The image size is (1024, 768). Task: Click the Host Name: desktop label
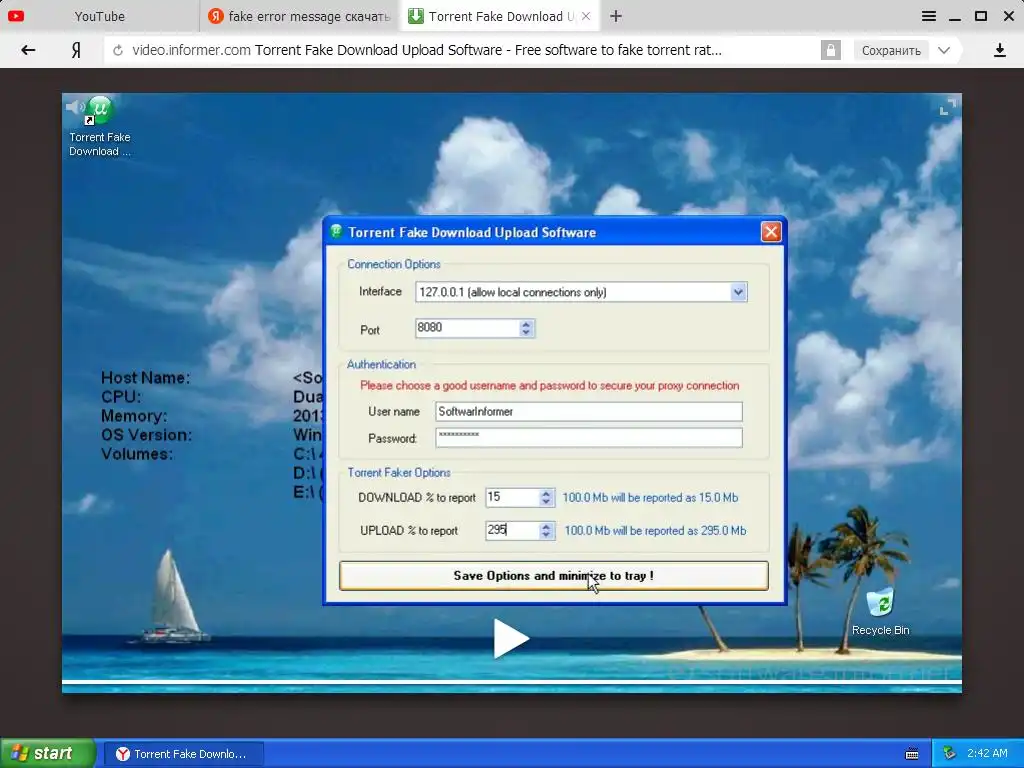146,377
